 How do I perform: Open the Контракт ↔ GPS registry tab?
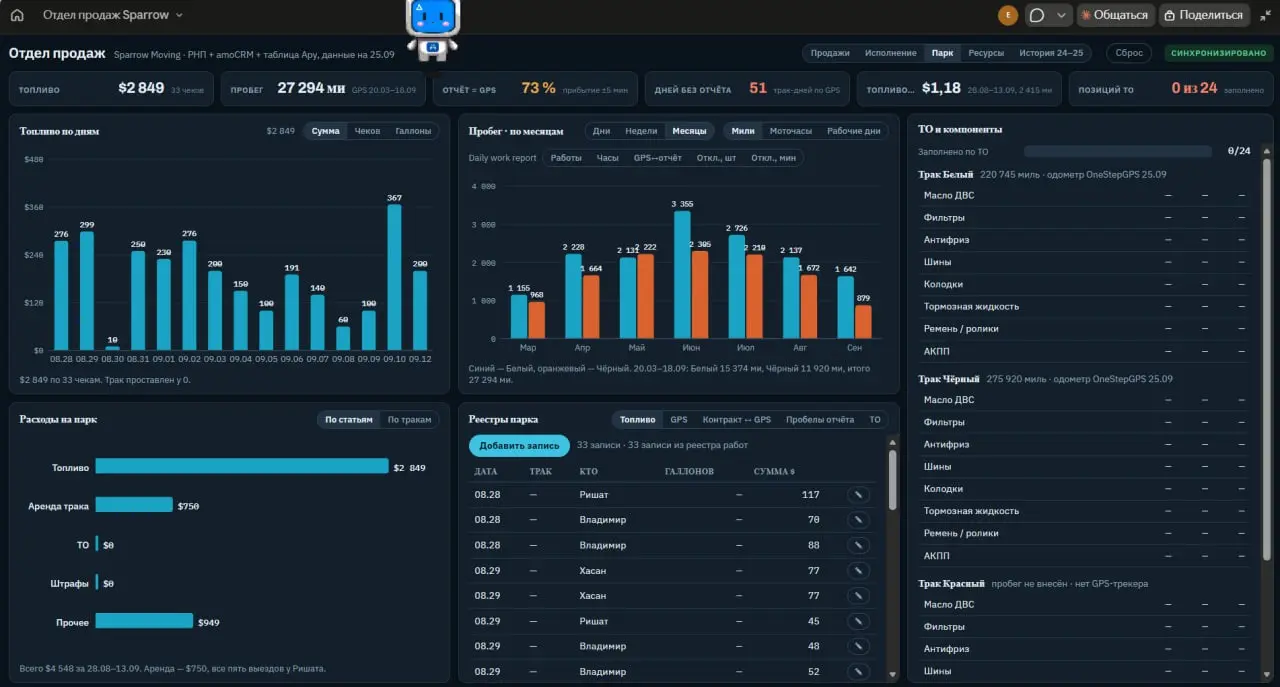pyautogui.click(x=737, y=420)
